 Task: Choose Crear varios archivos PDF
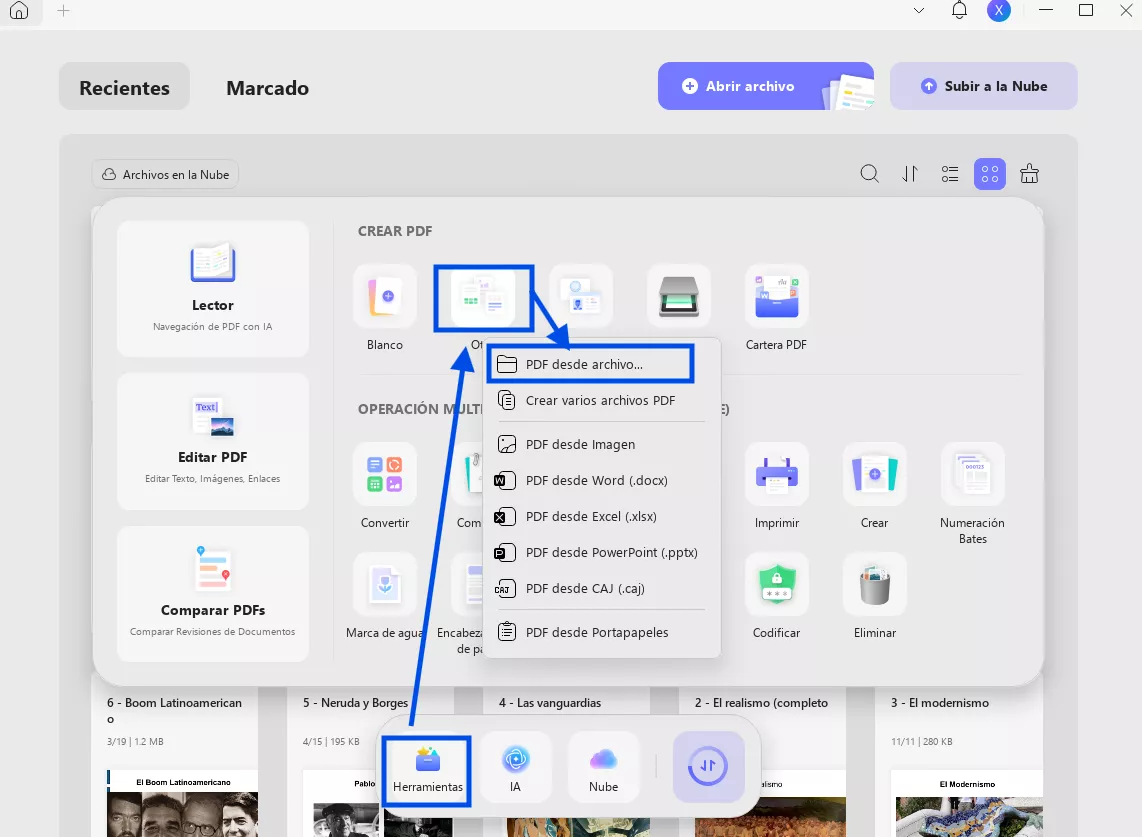point(602,401)
